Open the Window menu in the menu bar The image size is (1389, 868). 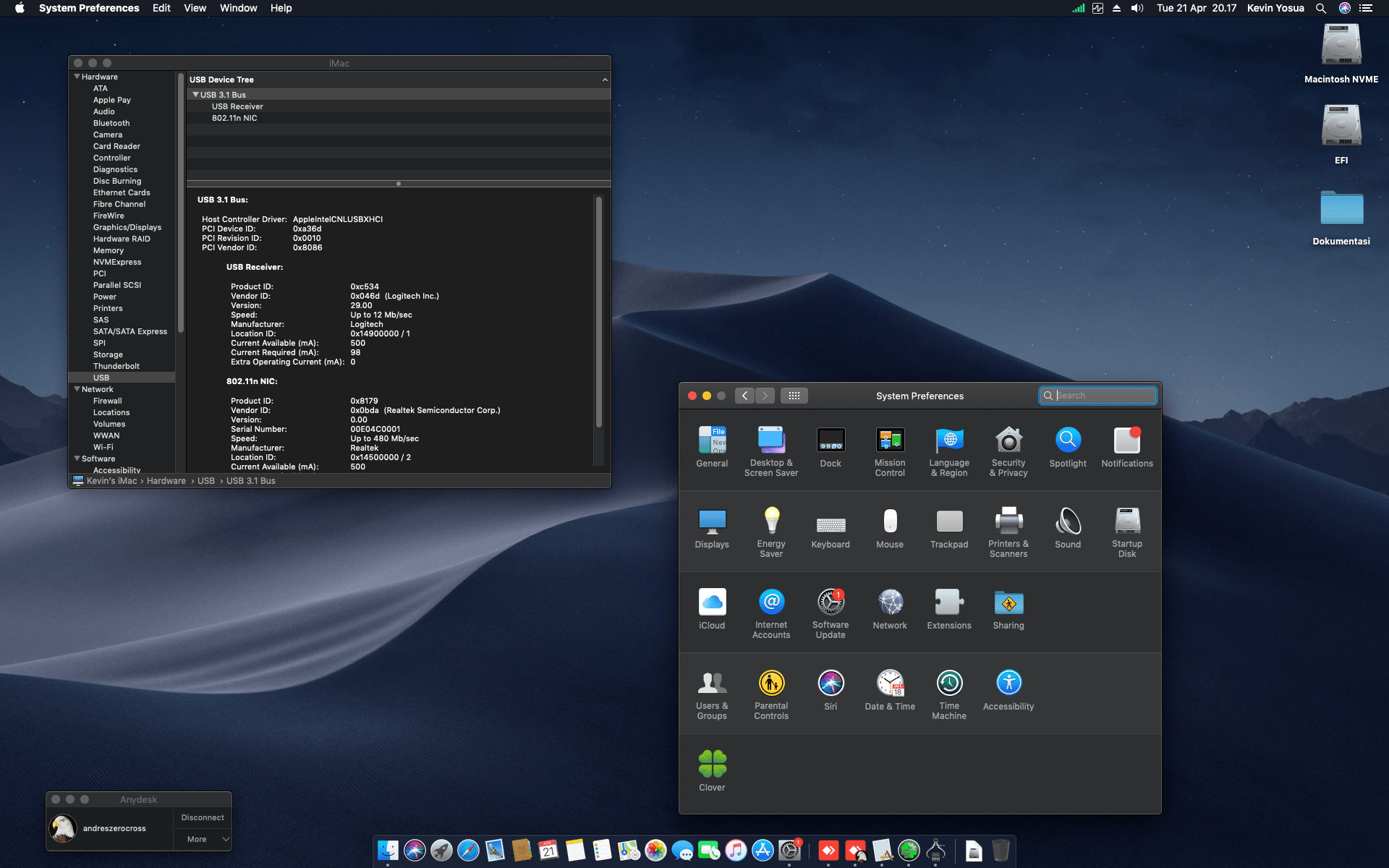coord(238,8)
